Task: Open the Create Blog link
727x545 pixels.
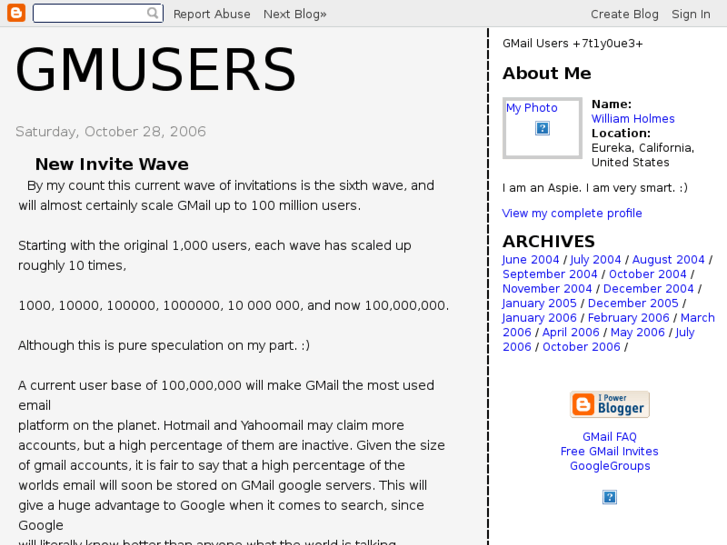Action: tap(625, 14)
